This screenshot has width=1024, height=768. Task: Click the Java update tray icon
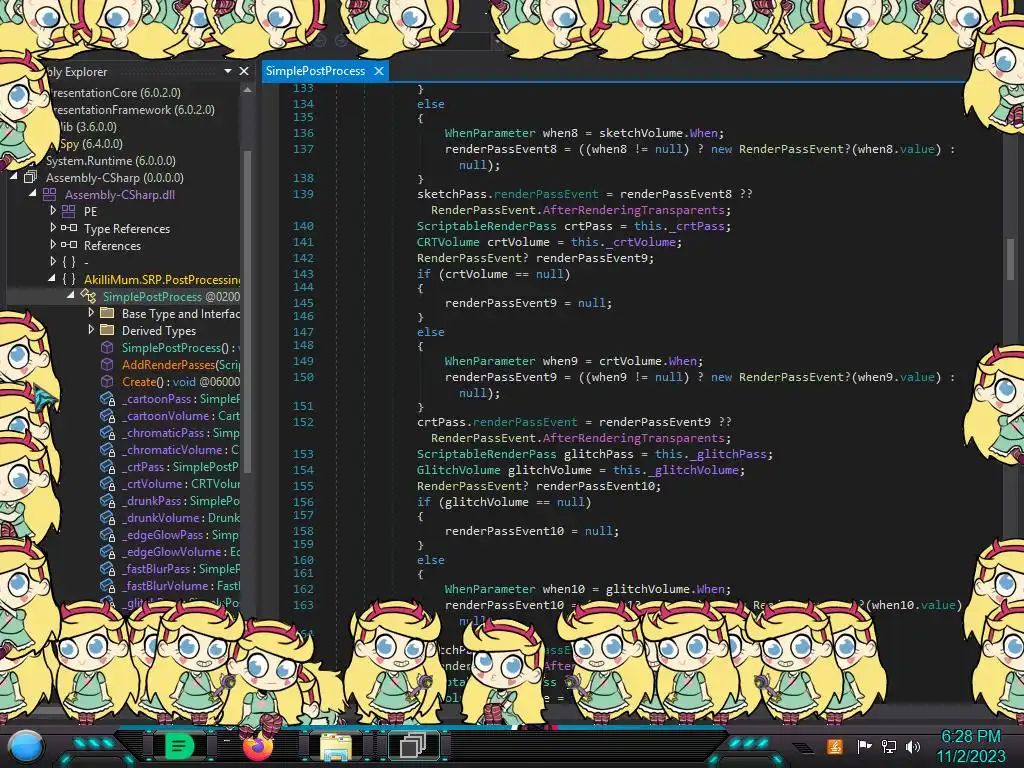[835, 746]
